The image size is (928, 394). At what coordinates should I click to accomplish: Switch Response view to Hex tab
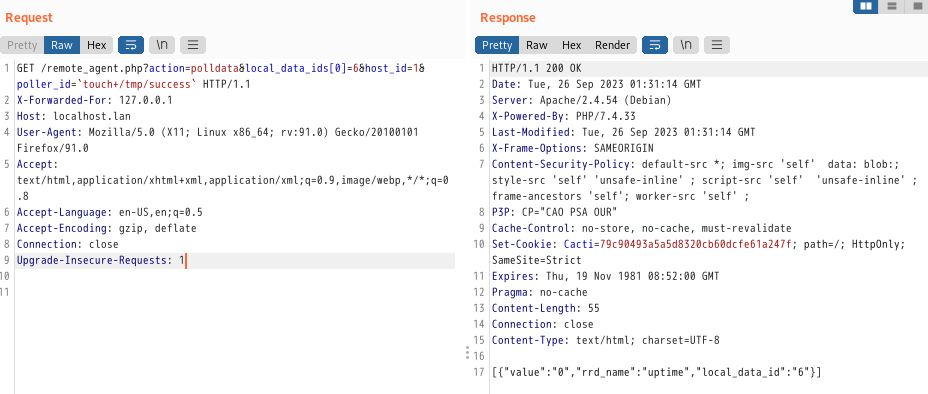click(x=571, y=45)
